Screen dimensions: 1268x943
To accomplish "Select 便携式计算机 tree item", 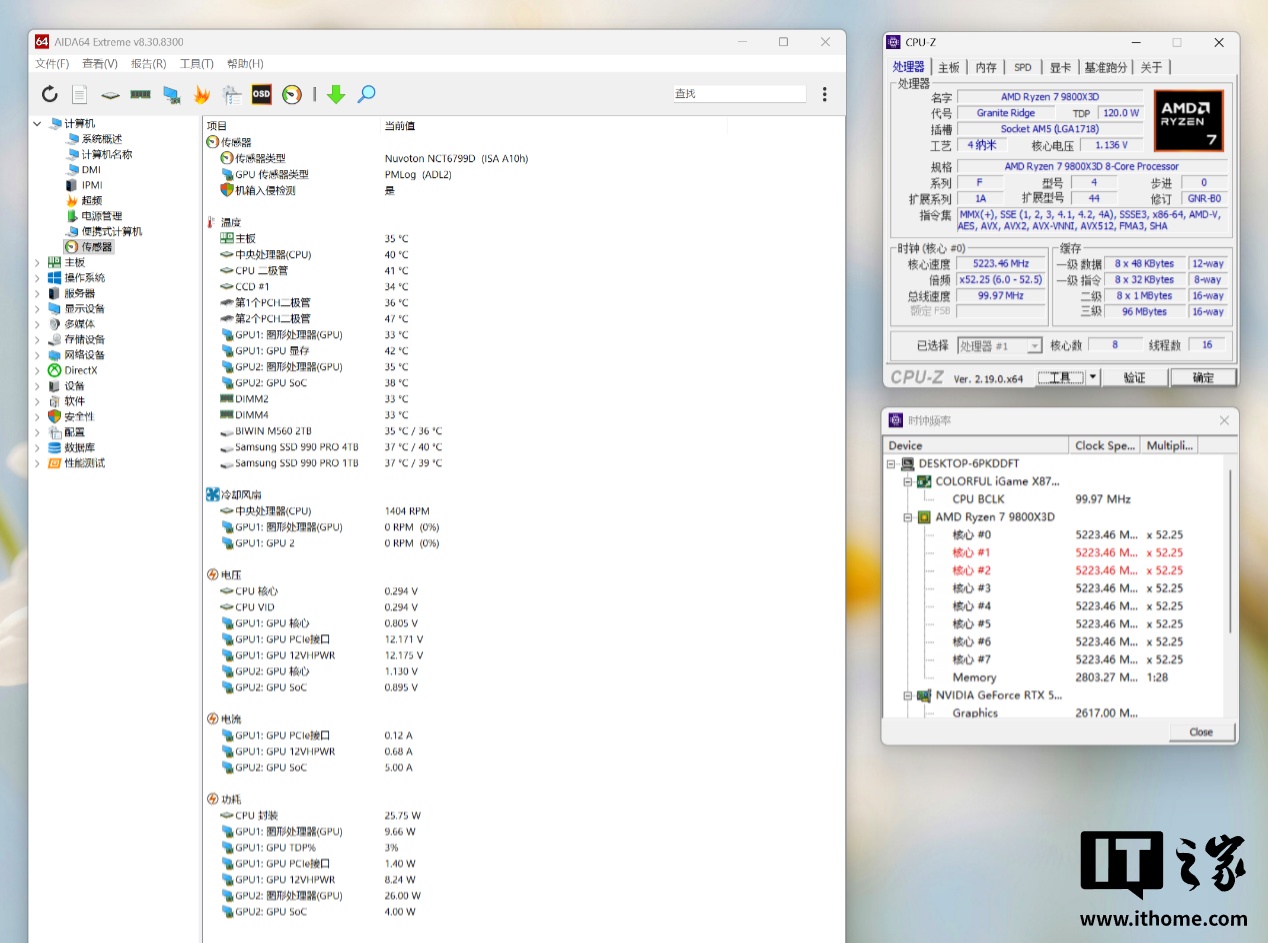I will coord(112,231).
